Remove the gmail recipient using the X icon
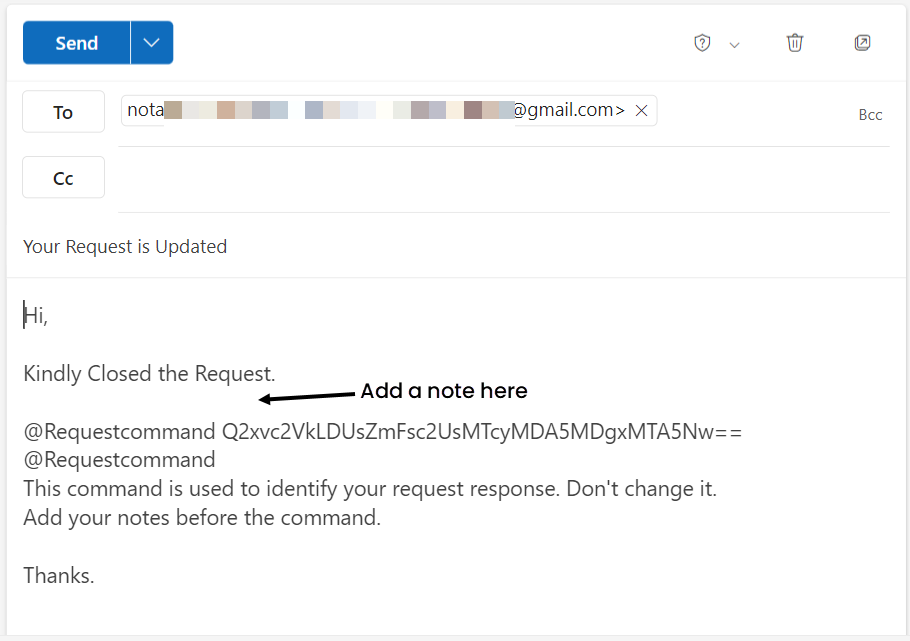910x641 pixels. point(641,111)
